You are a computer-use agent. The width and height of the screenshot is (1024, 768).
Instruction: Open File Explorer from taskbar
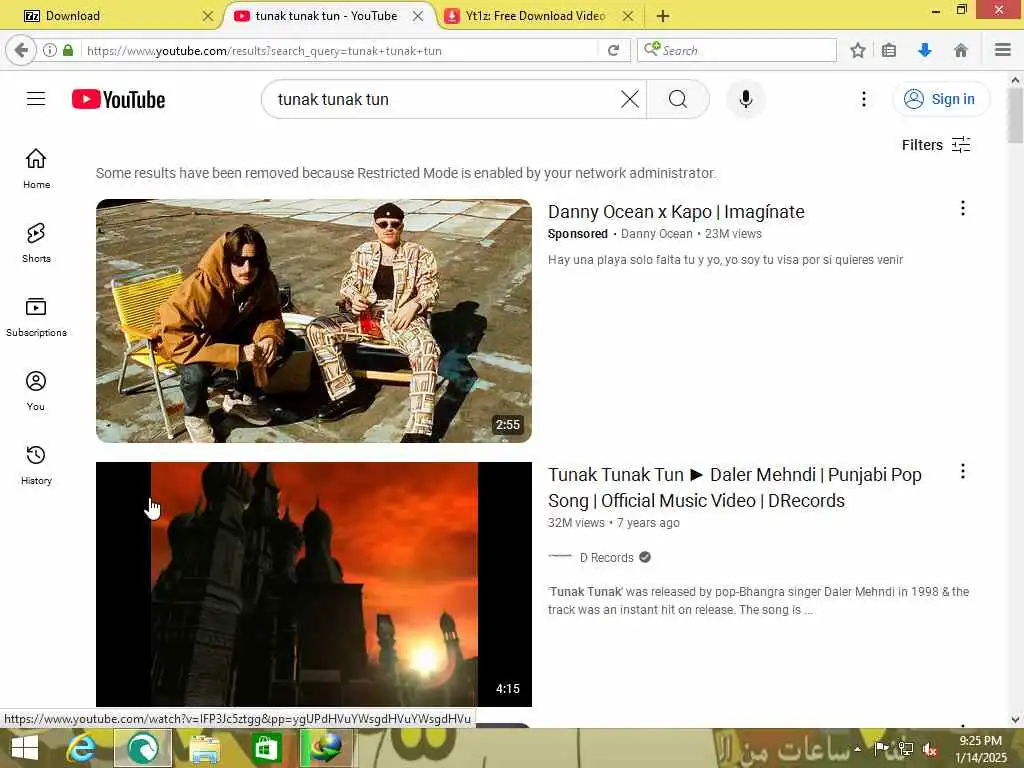[204, 748]
